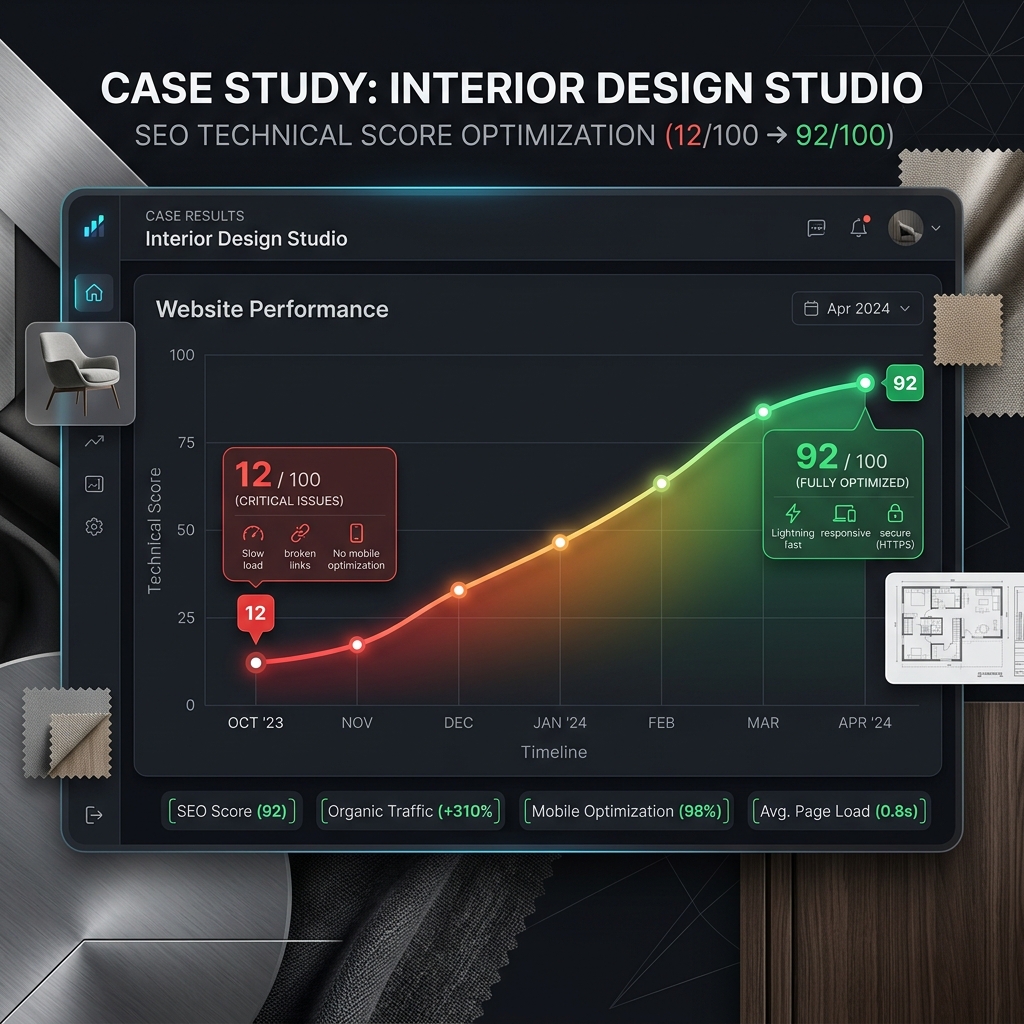Viewport: 1024px width, 1024px height.
Task: Click the Slow load speedometer icon
Action: pos(253,533)
